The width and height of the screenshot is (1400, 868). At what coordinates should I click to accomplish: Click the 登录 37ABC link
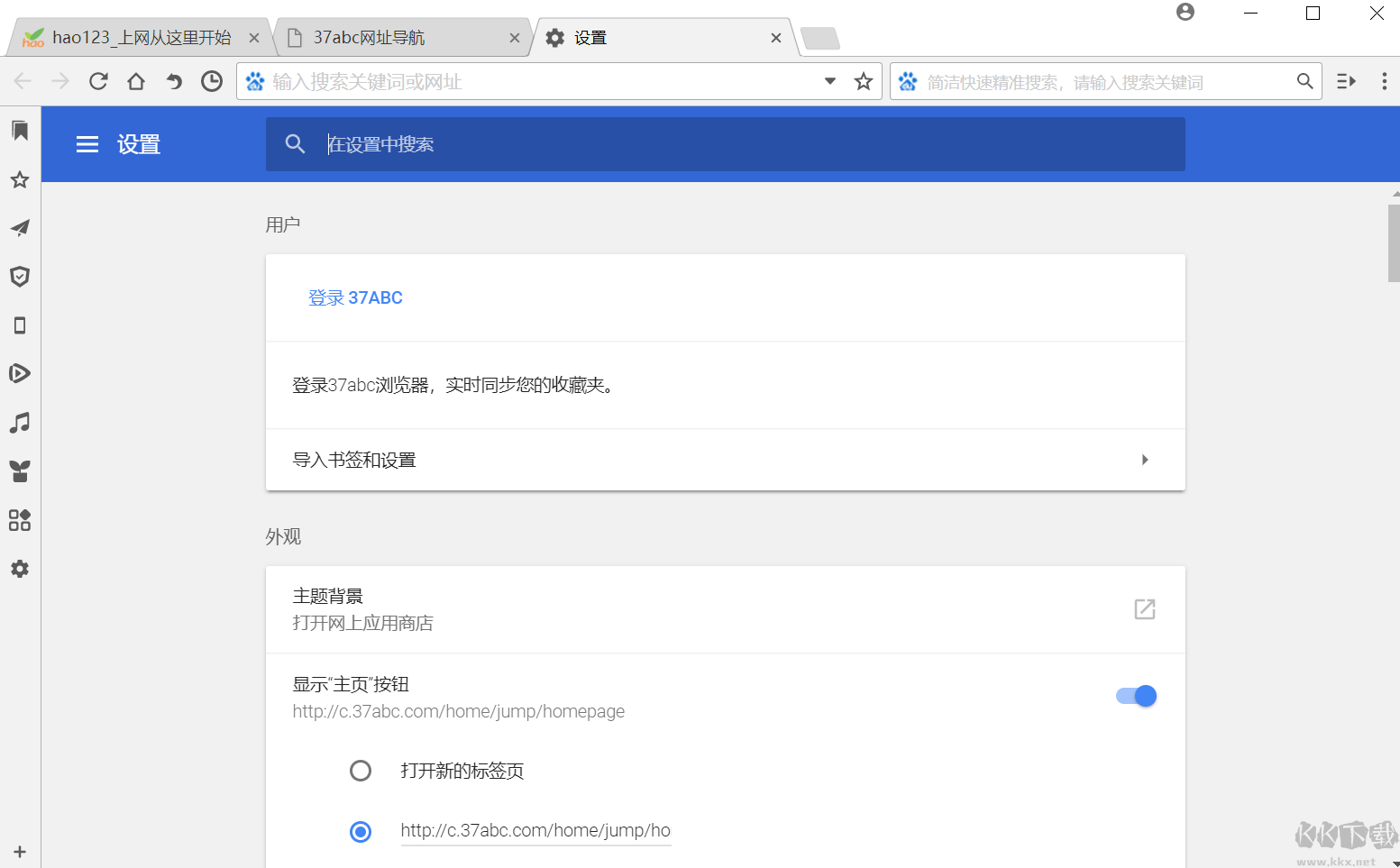pyautogui.click(x=355, y=297)
